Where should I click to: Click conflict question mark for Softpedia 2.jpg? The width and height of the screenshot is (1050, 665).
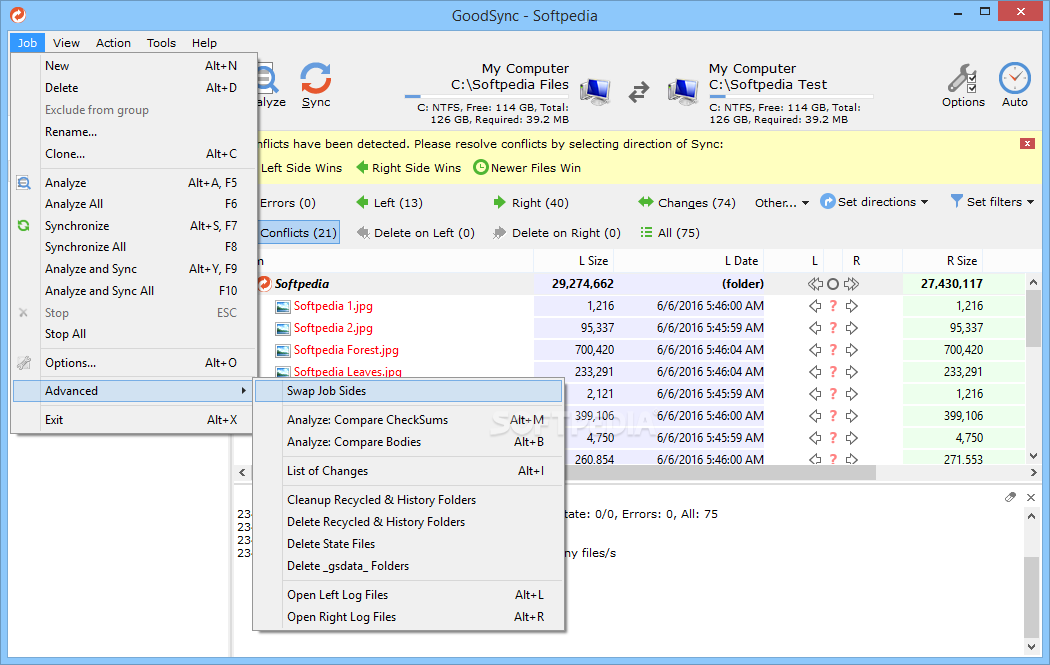(x=833, y=328)
